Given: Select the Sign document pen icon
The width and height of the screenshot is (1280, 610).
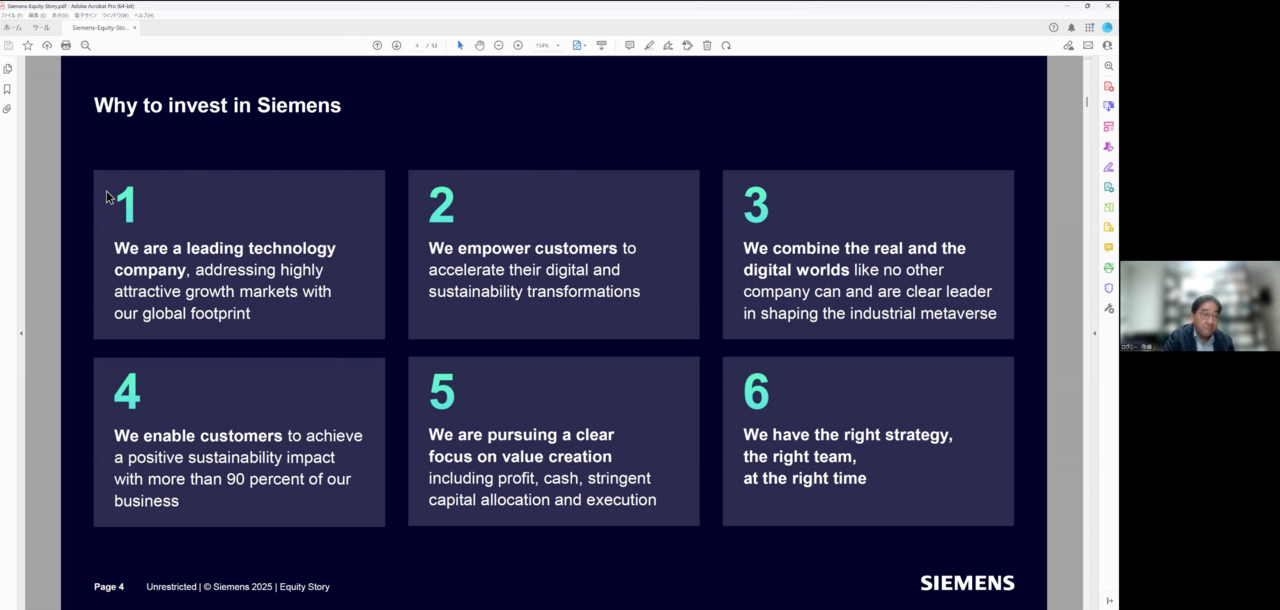Looking at the screenshot, I should click(668, 45).
